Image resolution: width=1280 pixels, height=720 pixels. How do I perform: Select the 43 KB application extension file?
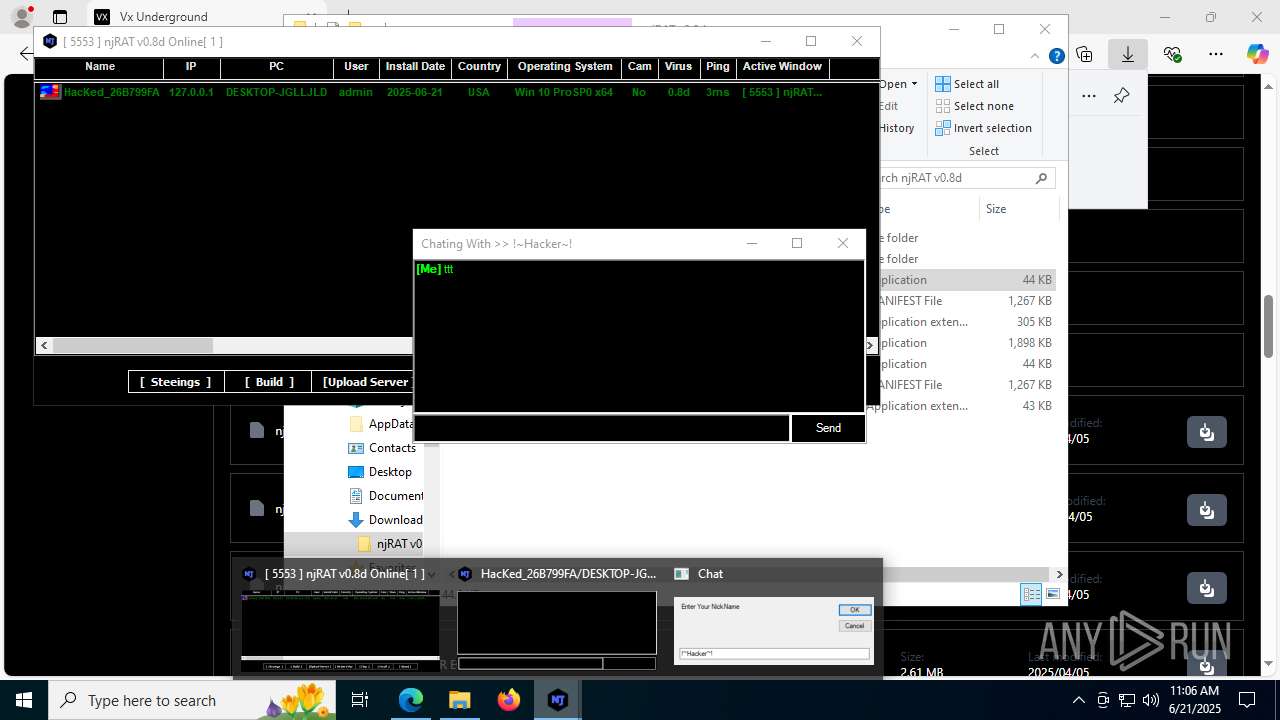point(960,406)
